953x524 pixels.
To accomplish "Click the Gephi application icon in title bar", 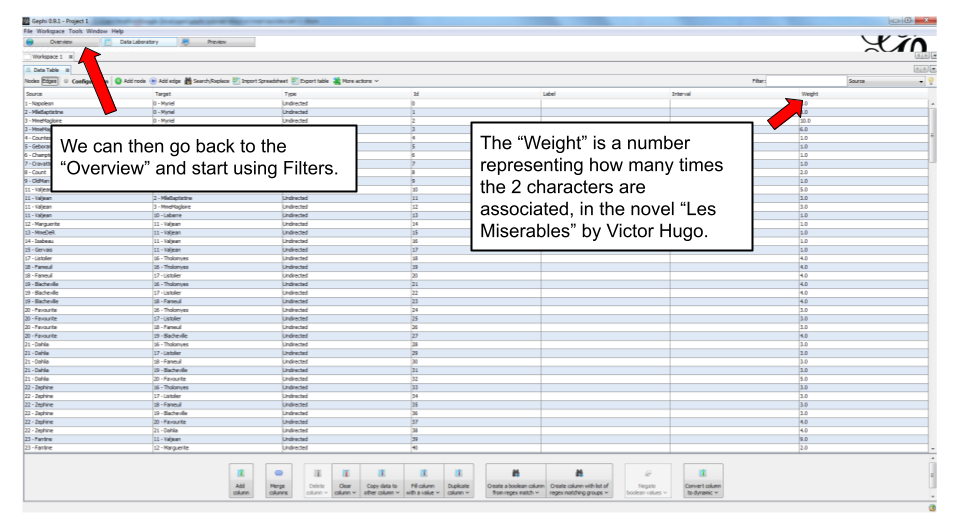I will click(x=27, y=21).
